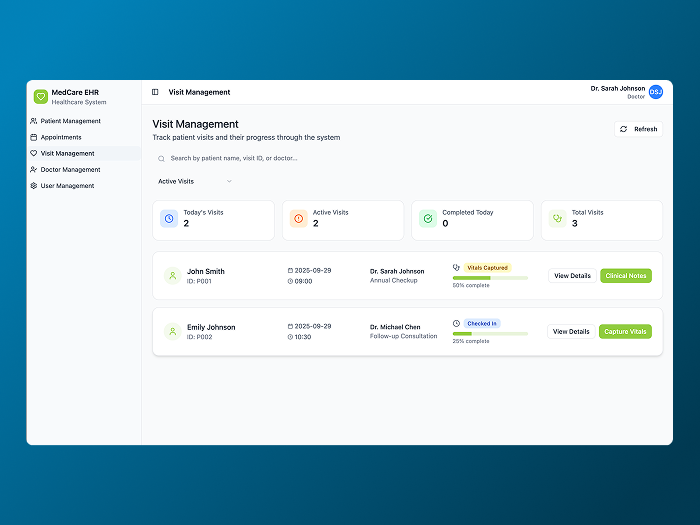This screenshot has height=525, width=700.
Task: Click the DSJ user avatar
Action: point(656,92)
